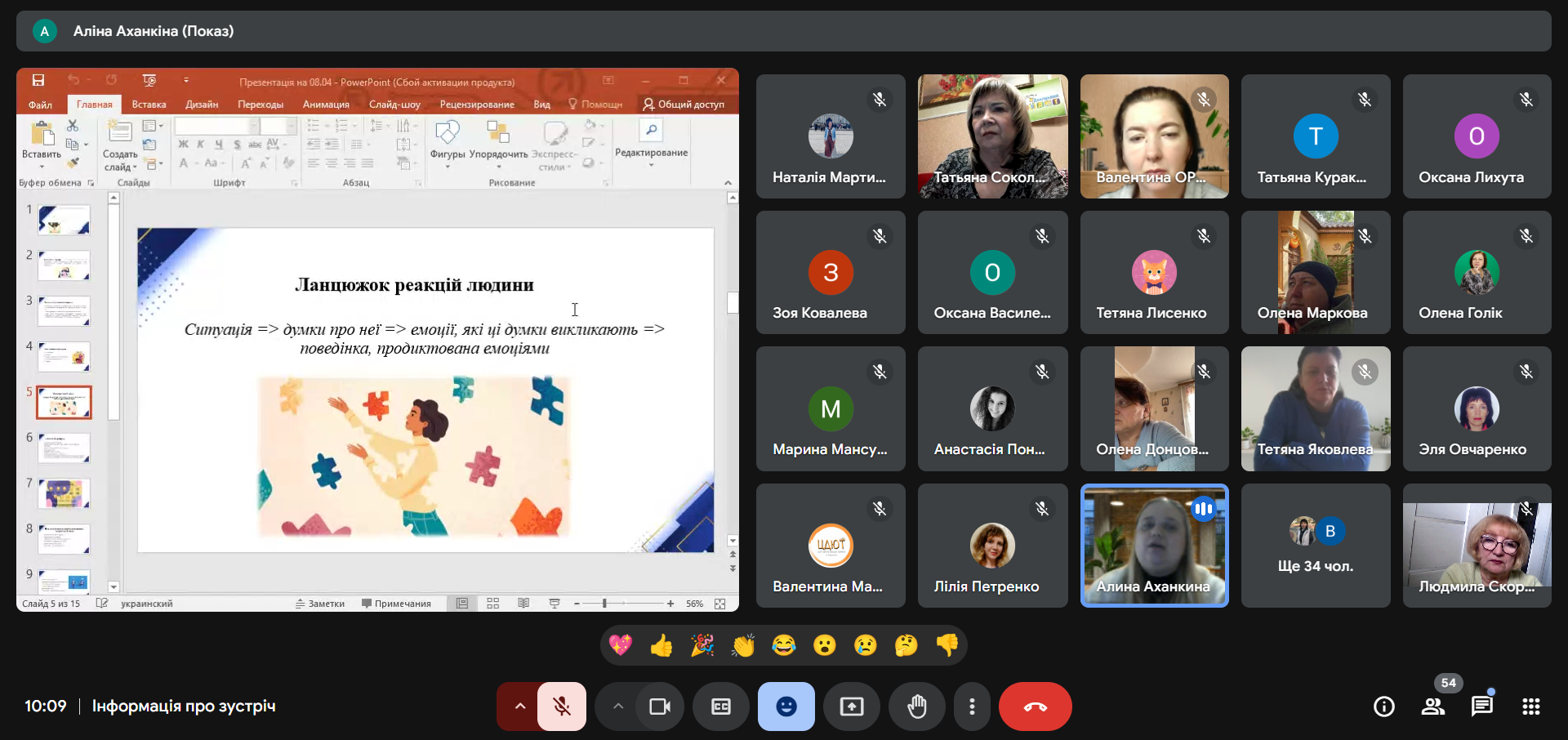Open the activities grid icon
The height and width of the screenshot is (740, 1568).
click(1530, 707)
